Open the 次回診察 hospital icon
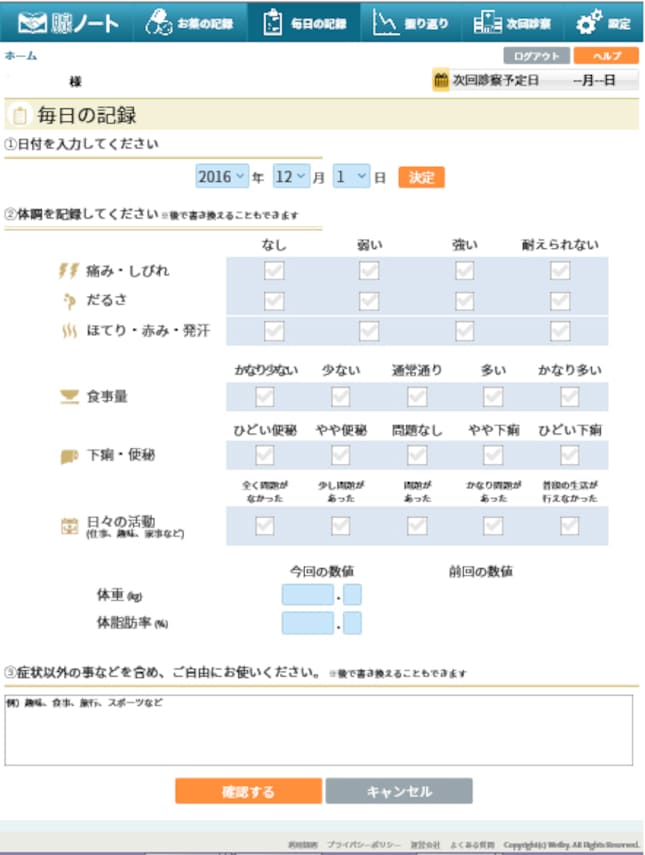 487,23
